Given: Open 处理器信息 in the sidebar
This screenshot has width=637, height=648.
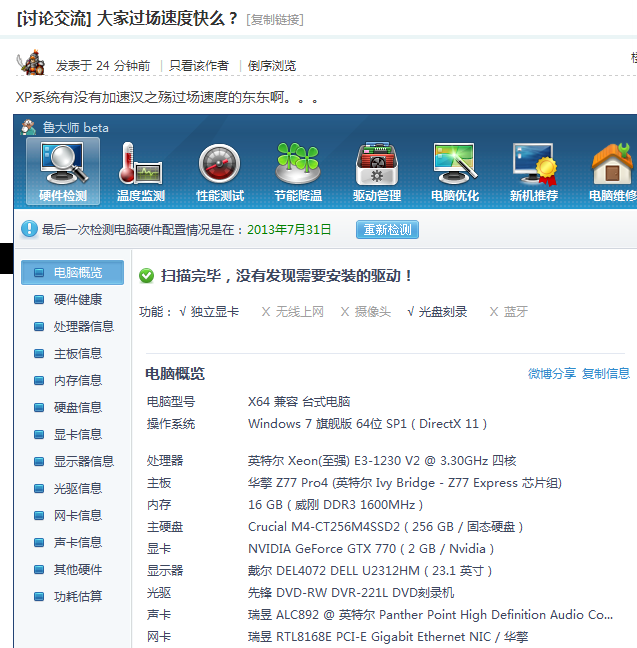Looking at the screenshot, I should pyautogui.click(x=83, y=326).
